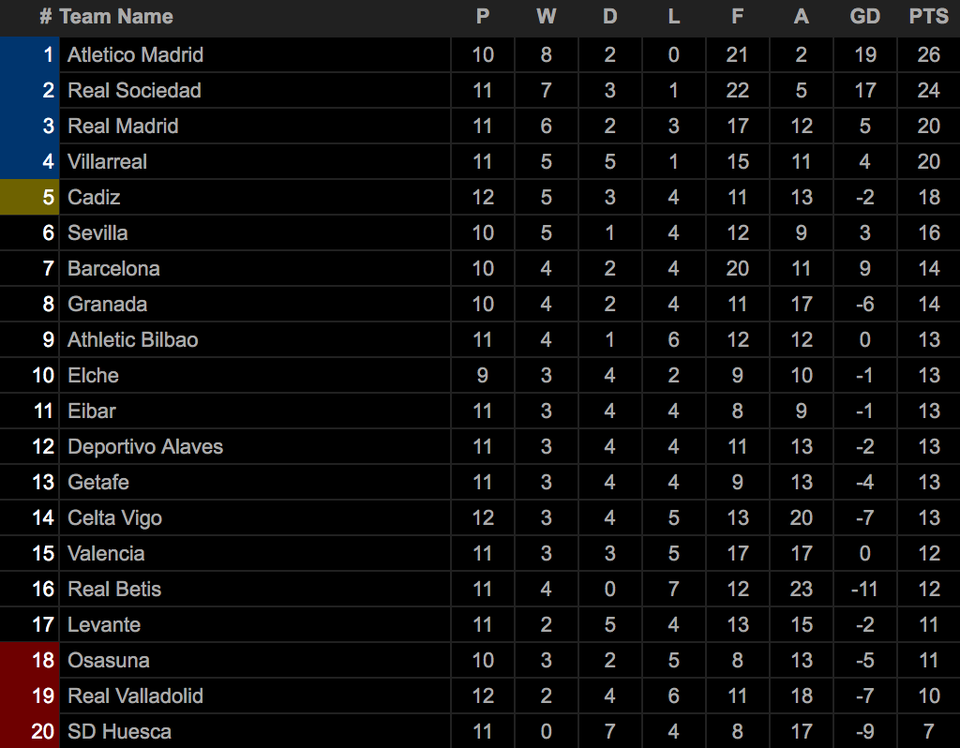This screenshot has height=748, width=960.
Task: Click the red rank 18 position cell
Action: point(29,660)
